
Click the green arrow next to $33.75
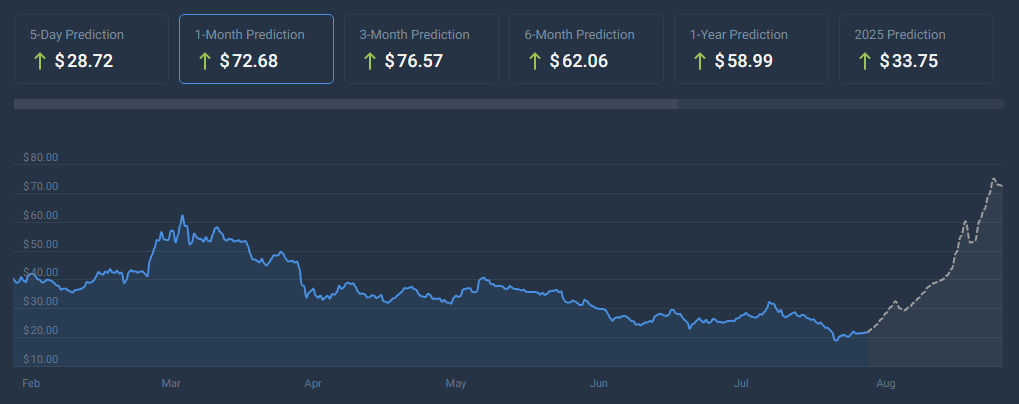(865, 61)
